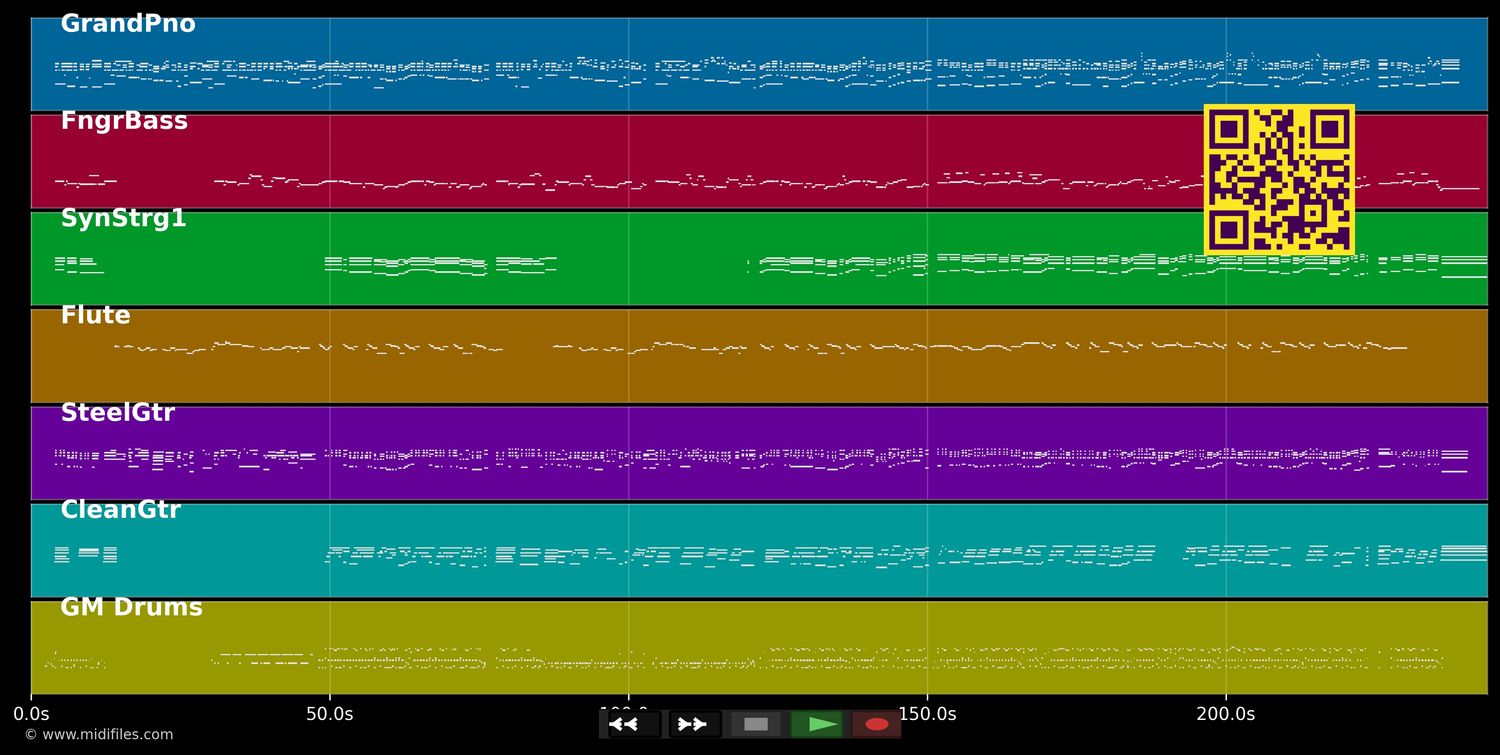Select the GrandPno track label
Image resolution: width=1500 pixels, height=755 pixels.
[x=128, y=25]
